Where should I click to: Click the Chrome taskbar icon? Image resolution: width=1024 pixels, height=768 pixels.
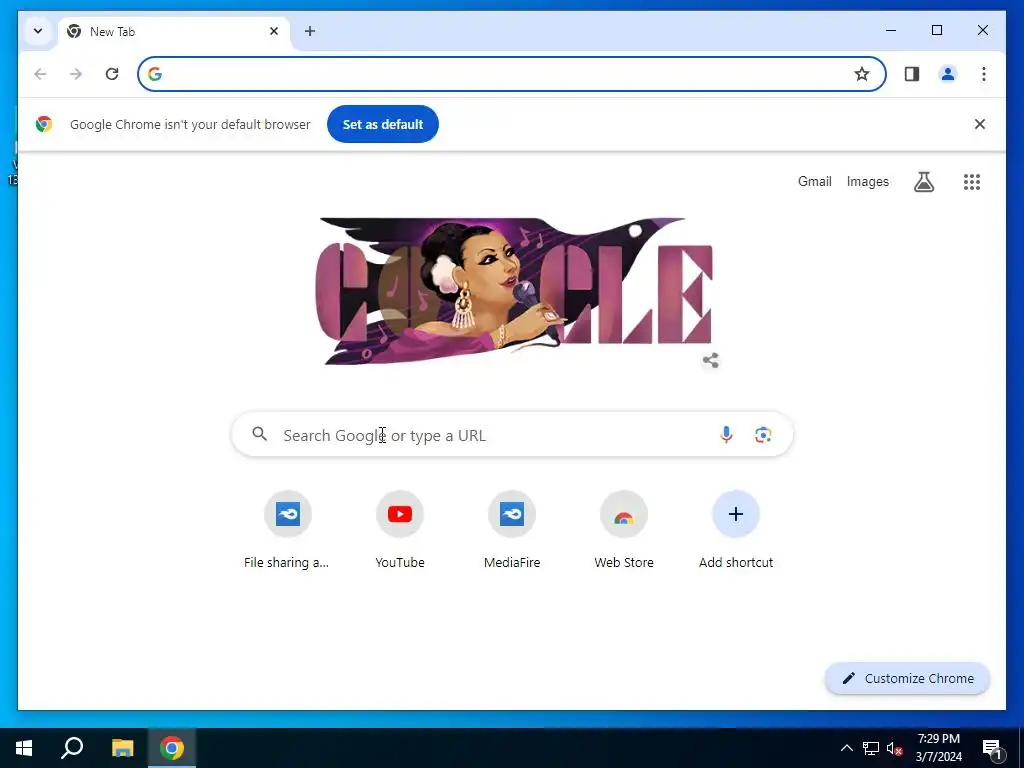coord(172,748)
